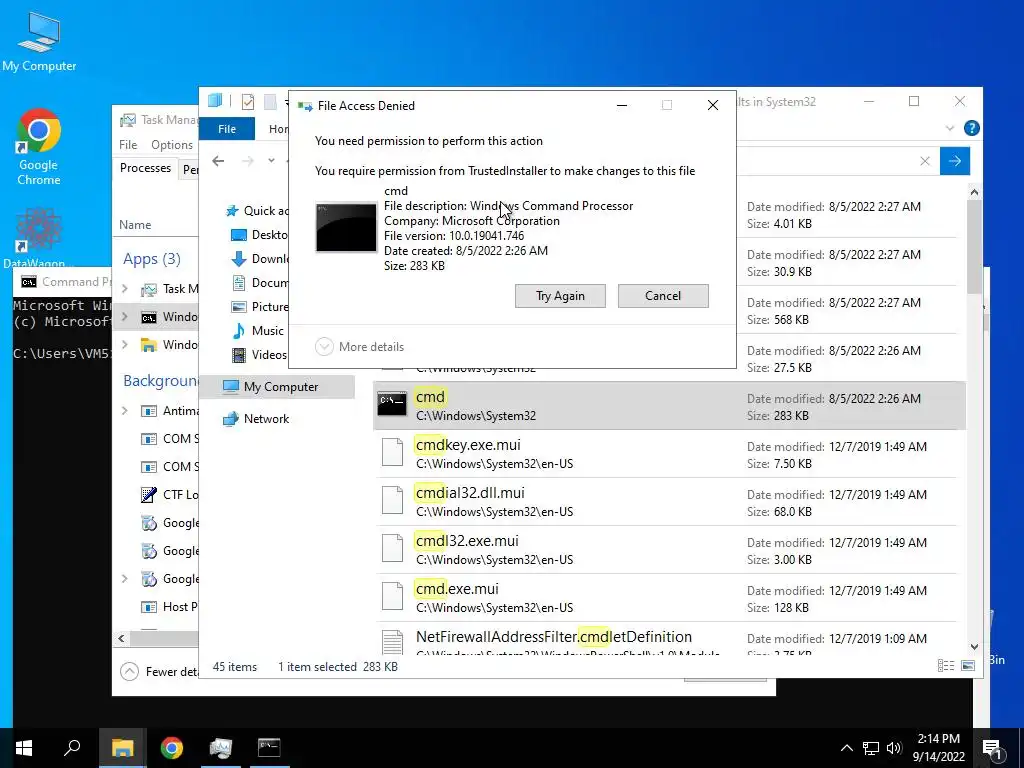Click the Properties quick access toolbar icon

[248, 101]
